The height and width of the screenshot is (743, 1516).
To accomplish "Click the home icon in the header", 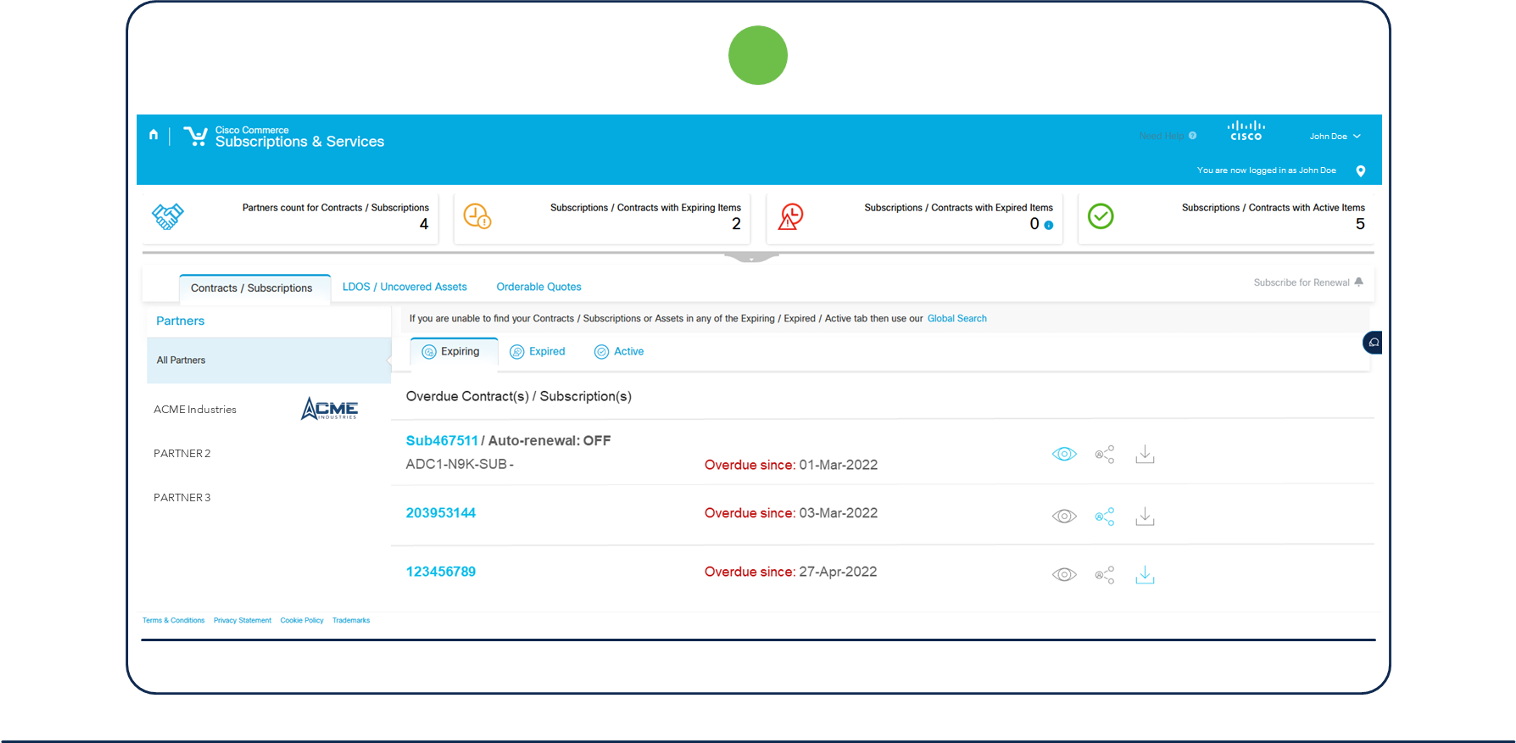I will click(x=153, y=133).
